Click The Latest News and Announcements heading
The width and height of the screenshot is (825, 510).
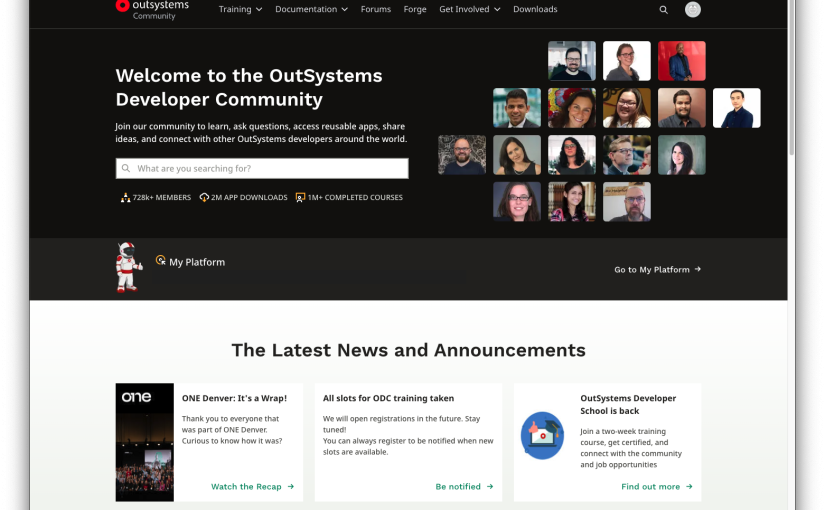(408, 350)
